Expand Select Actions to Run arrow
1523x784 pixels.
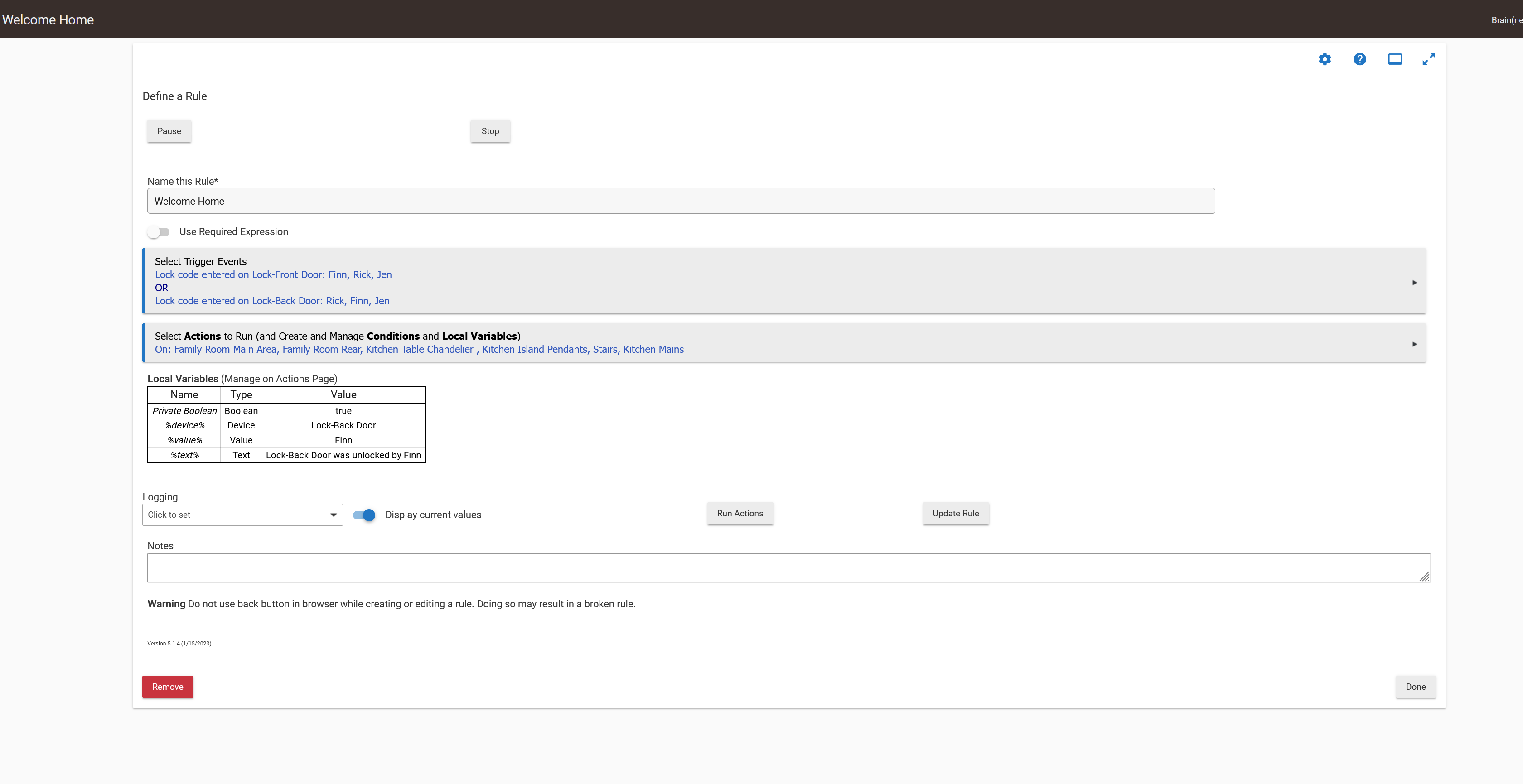(x=1414, y=344)
